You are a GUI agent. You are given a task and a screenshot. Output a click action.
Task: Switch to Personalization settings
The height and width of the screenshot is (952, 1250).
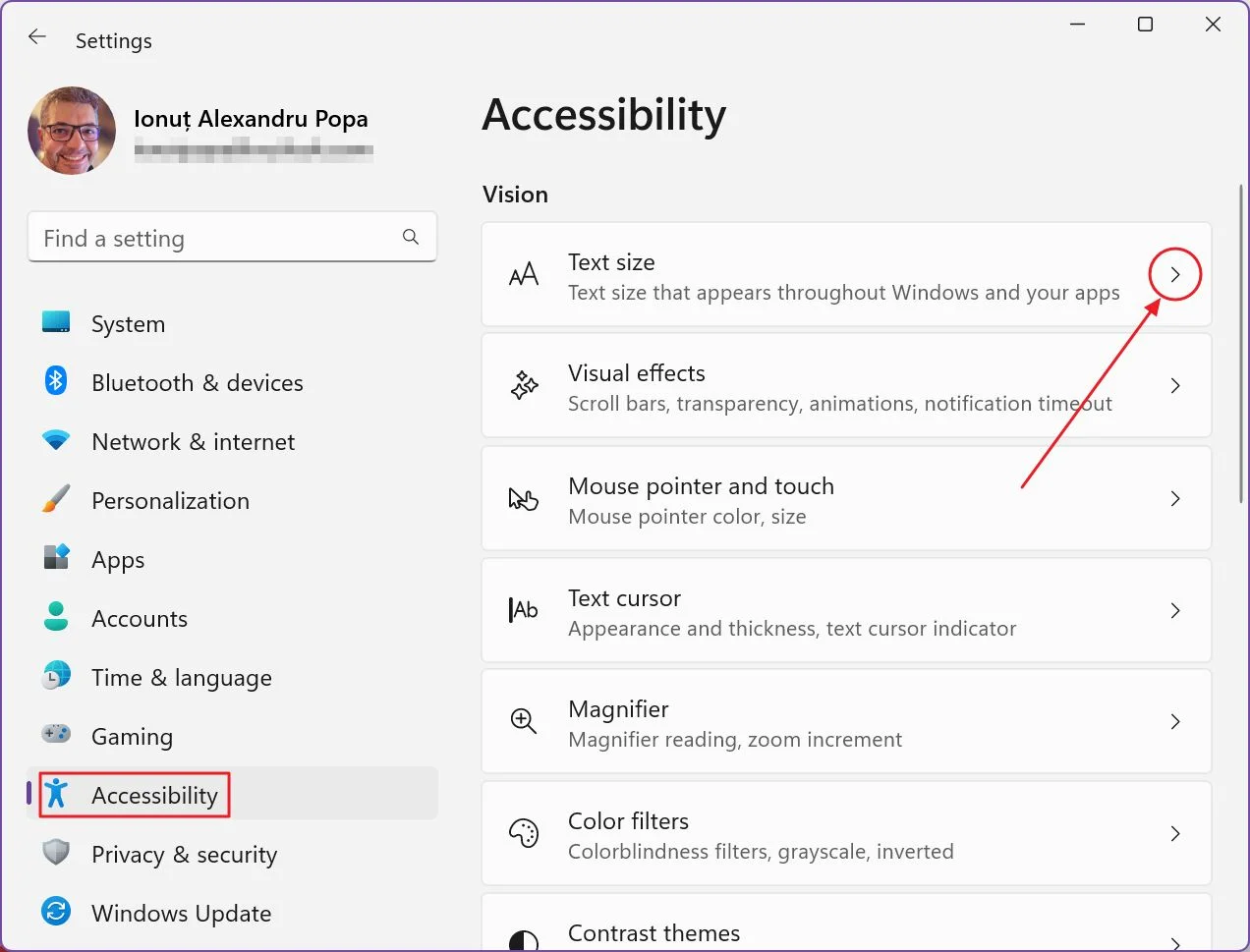232,500
